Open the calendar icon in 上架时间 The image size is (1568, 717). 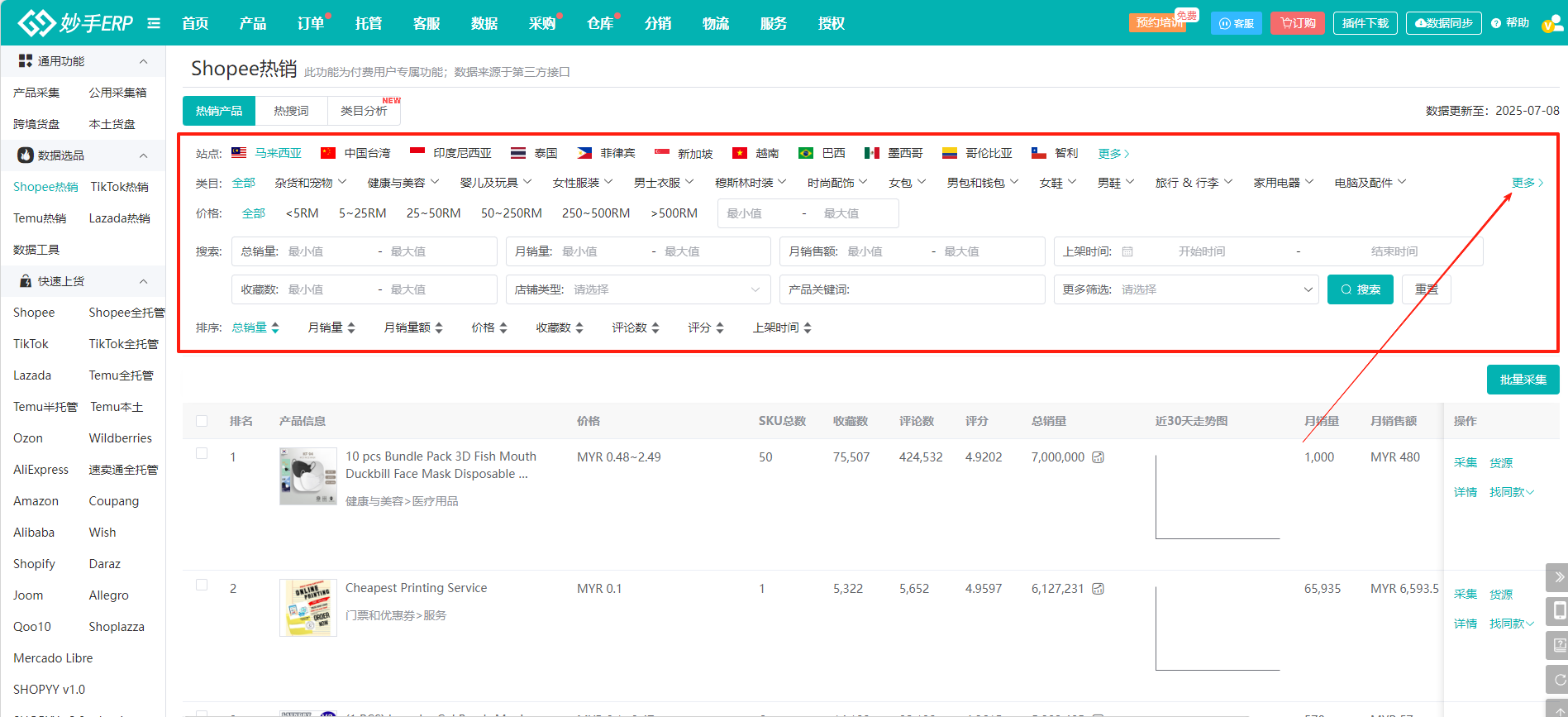[1127, 251]
